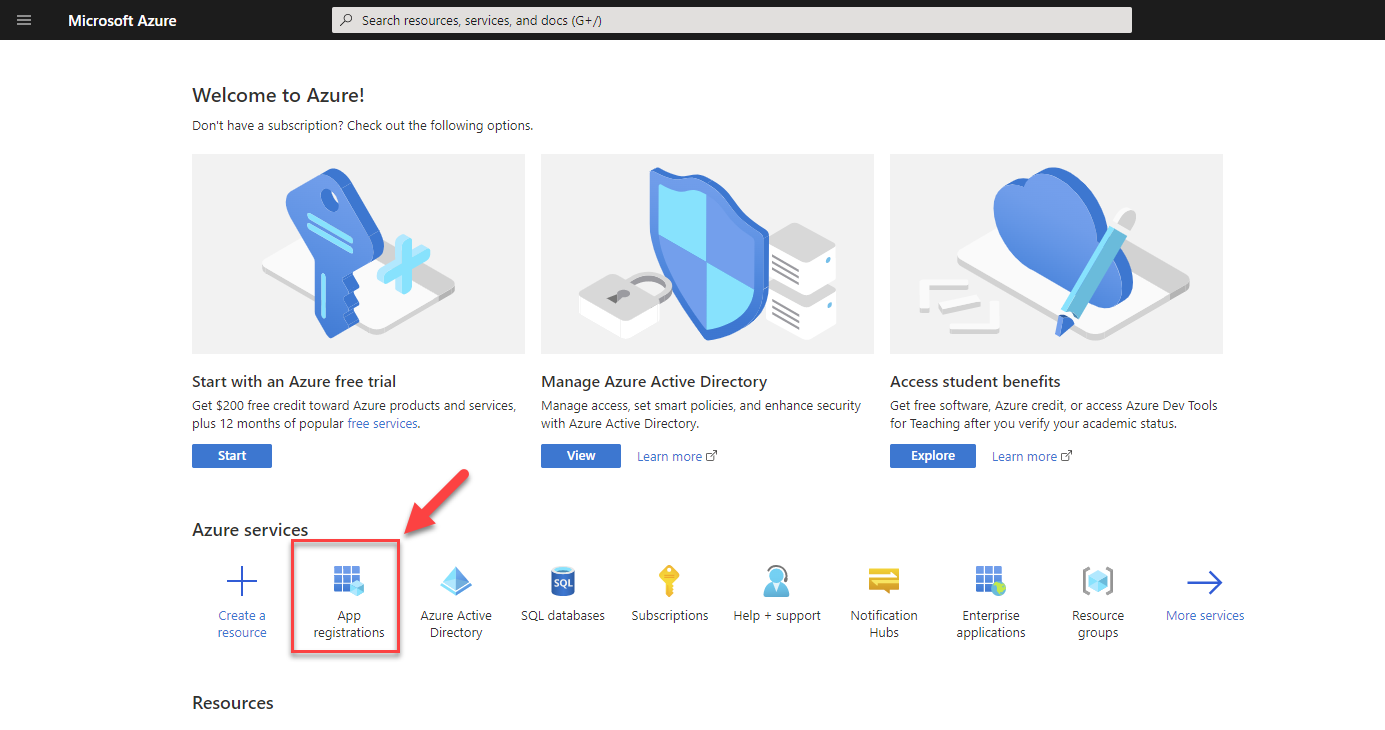Click the Access student benefits title

pyautogui.click(x=975, y=382)
